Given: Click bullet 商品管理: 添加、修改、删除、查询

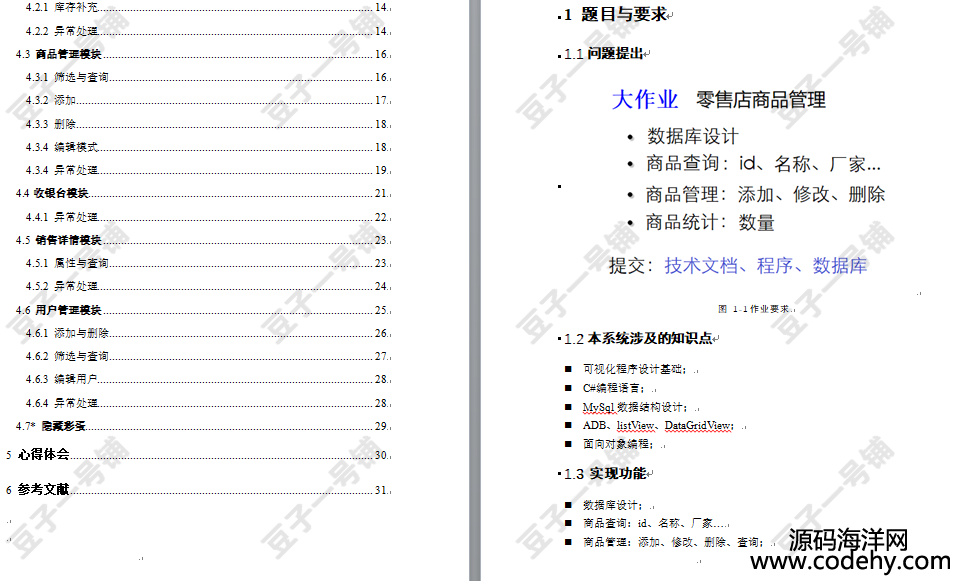Looking at the screenshot, I should pyautogui.click(x=673, y=542).
